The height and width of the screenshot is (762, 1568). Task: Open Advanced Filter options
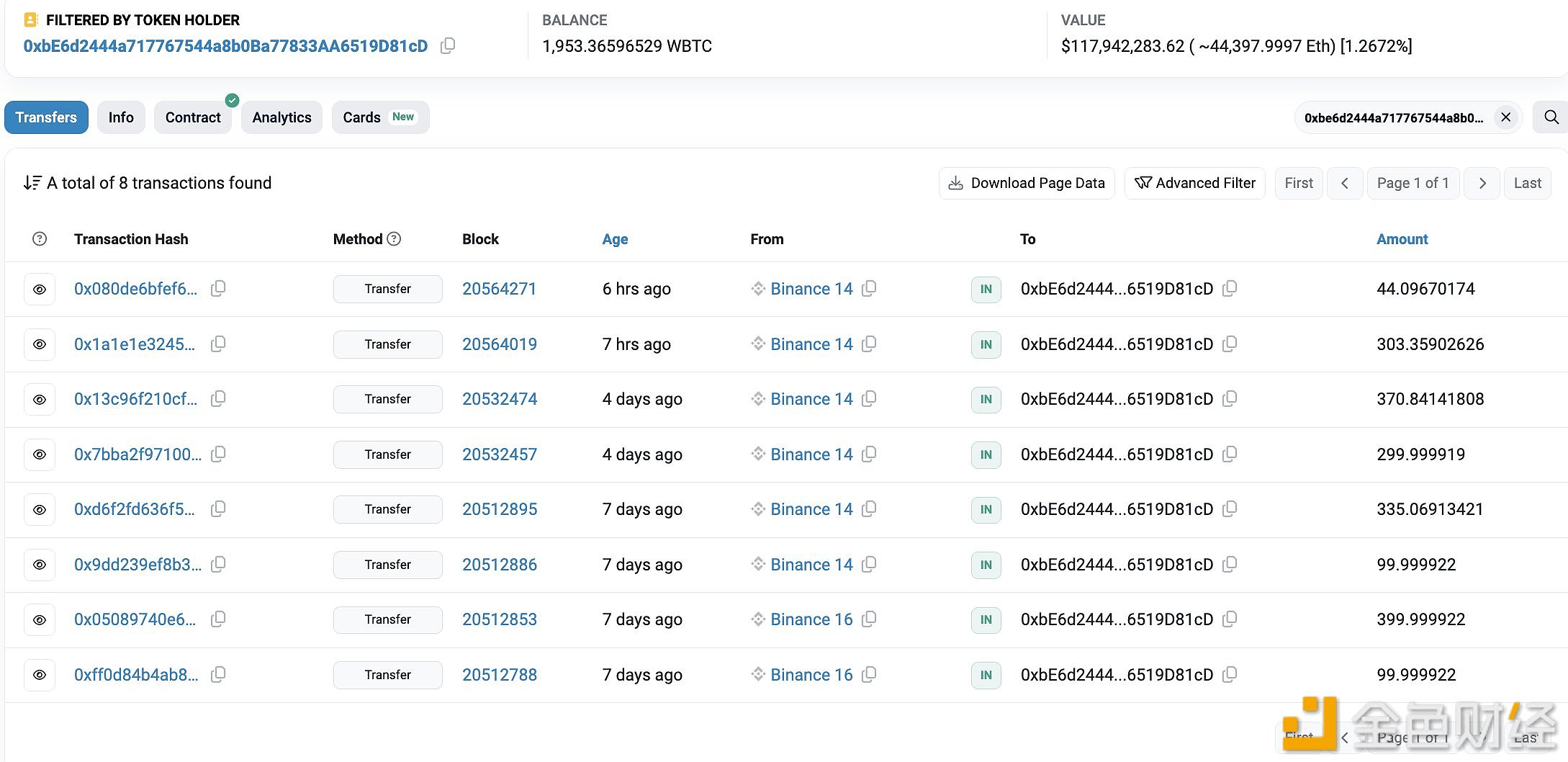click(x=1195, y=183)
